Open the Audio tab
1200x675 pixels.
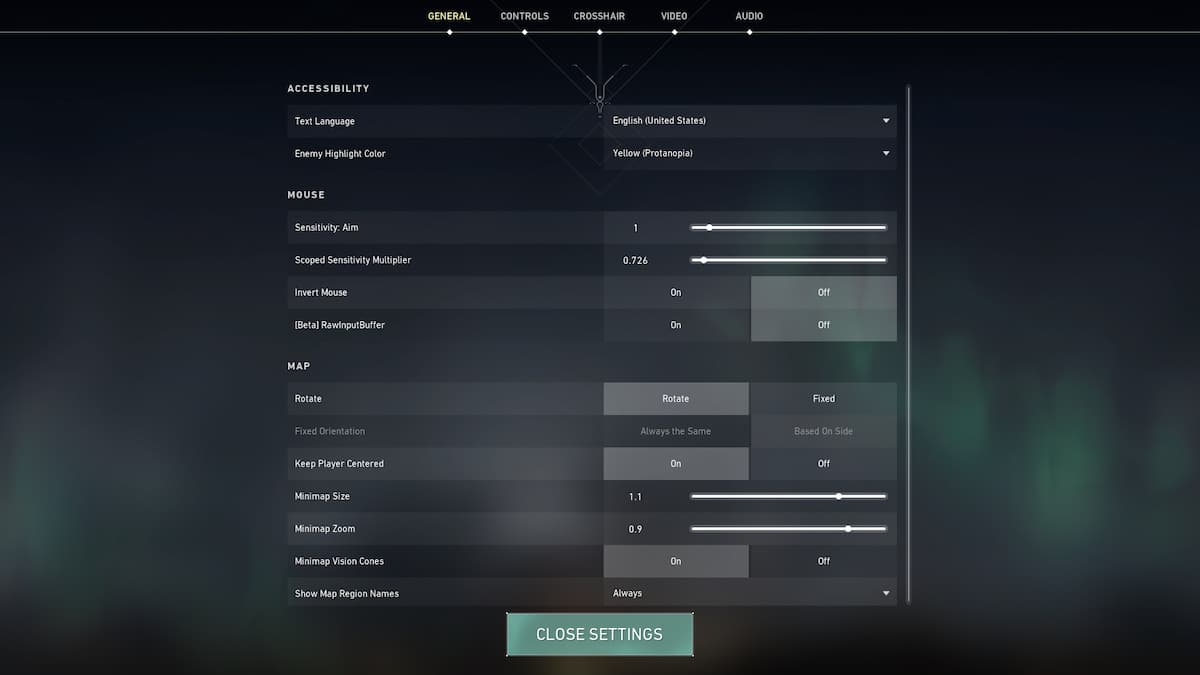click(749, 16)
